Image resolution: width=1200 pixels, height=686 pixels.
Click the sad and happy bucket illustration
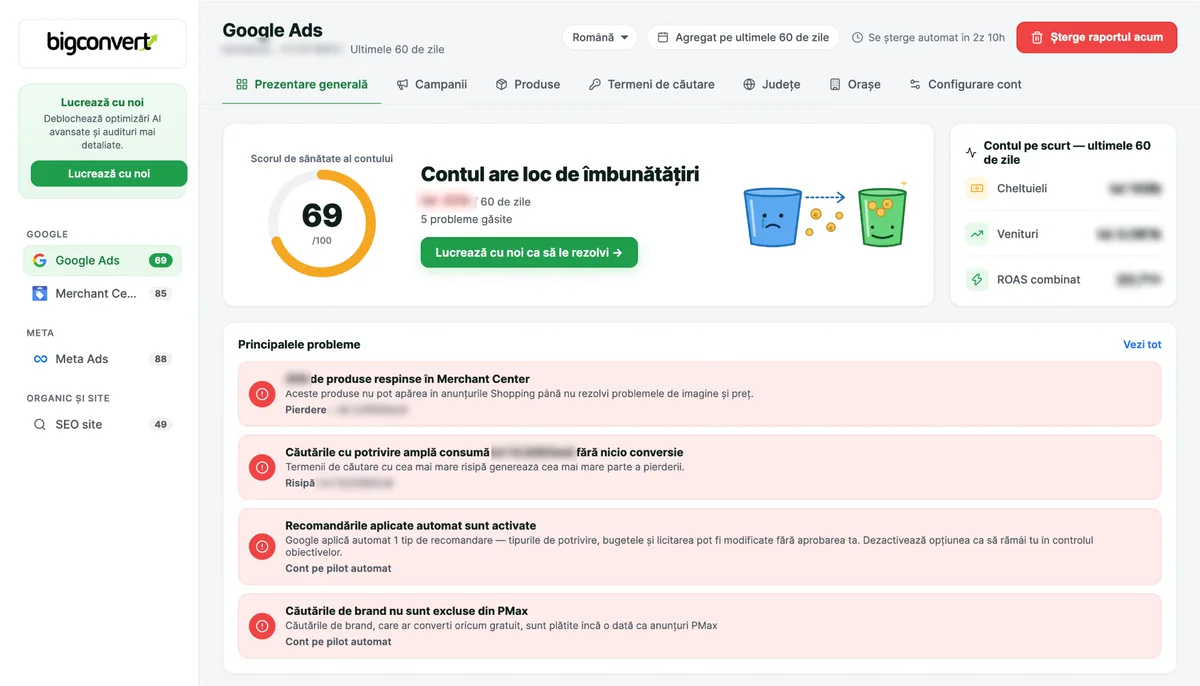pos(826,214)
